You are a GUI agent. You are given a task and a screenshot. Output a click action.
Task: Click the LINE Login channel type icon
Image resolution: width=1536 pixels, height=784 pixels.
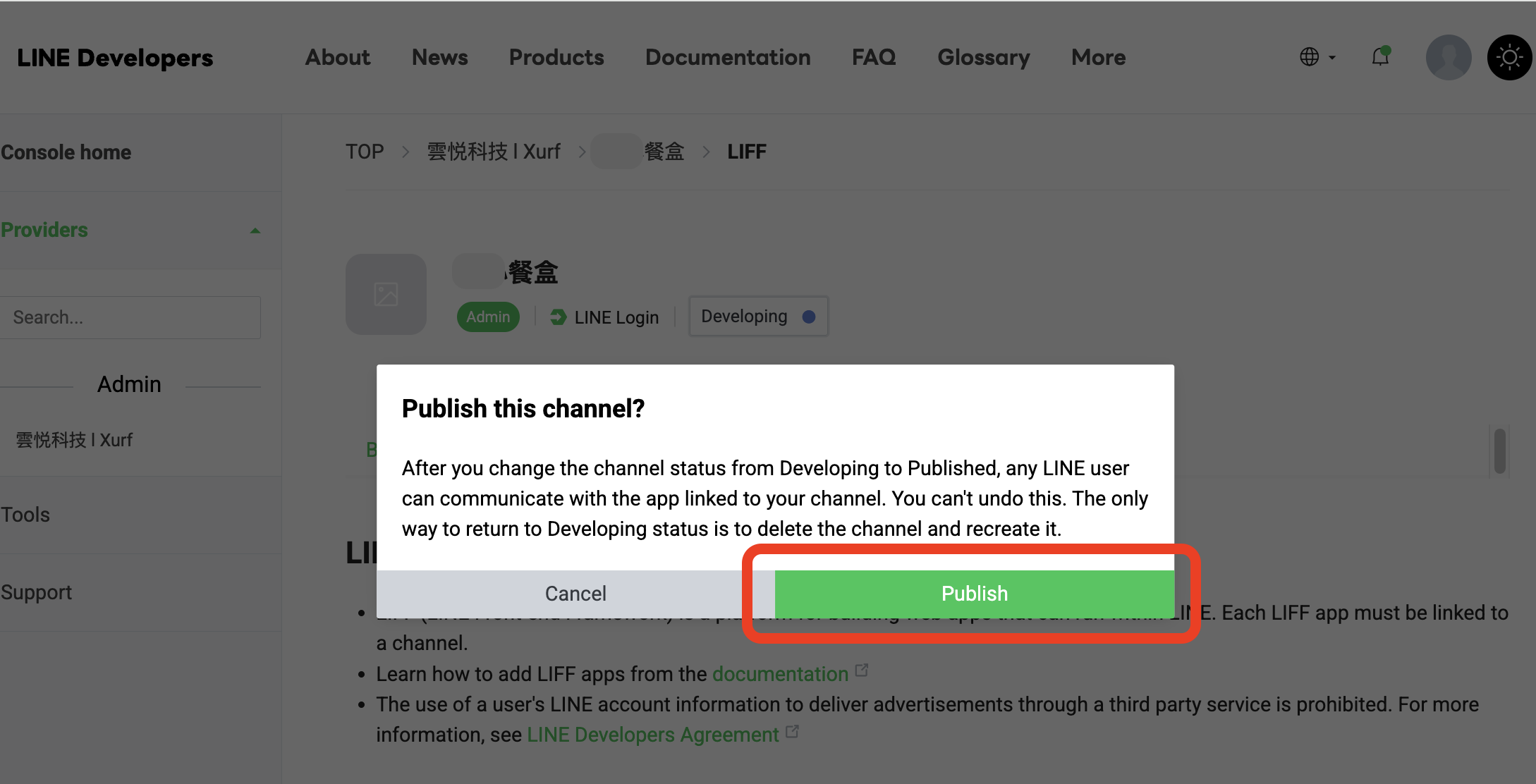tap(558, 317)
